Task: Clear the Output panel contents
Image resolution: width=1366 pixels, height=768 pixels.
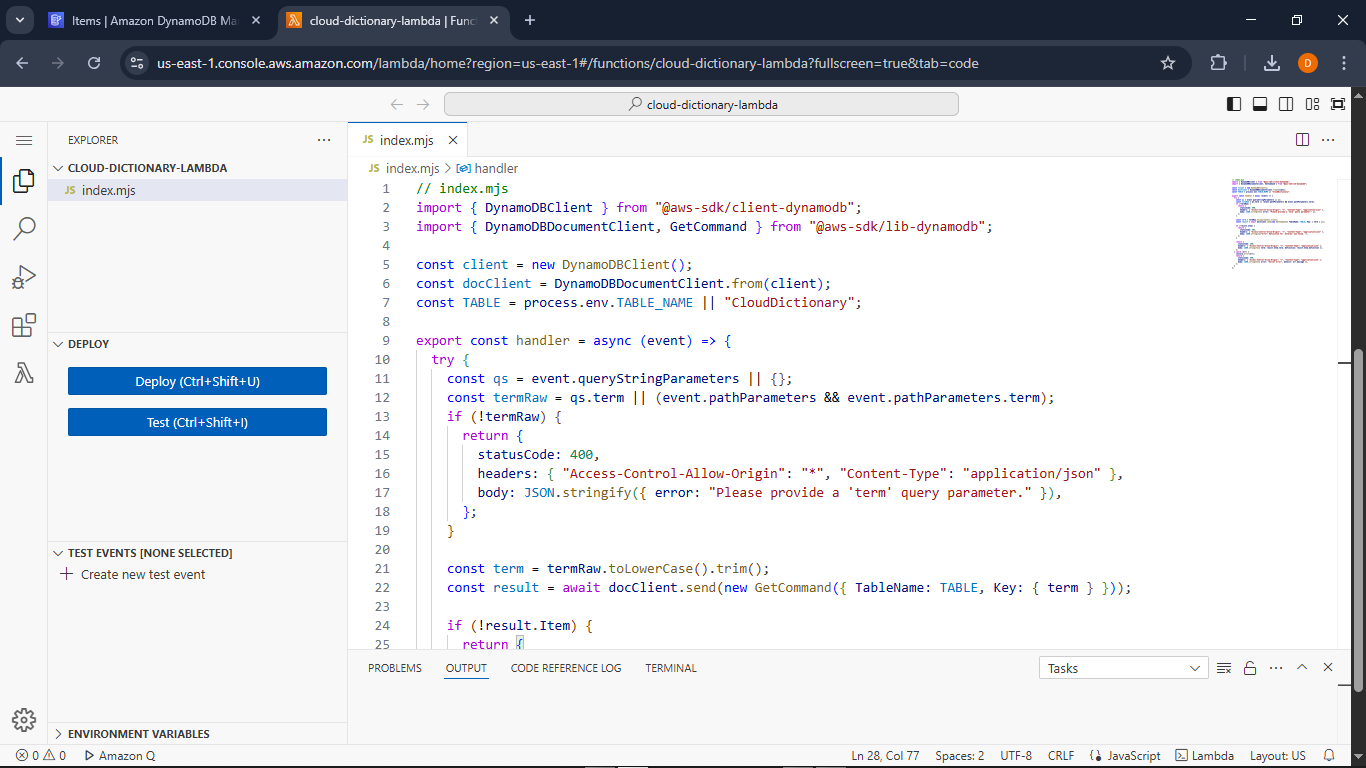Action: (x=1224, y=667)
